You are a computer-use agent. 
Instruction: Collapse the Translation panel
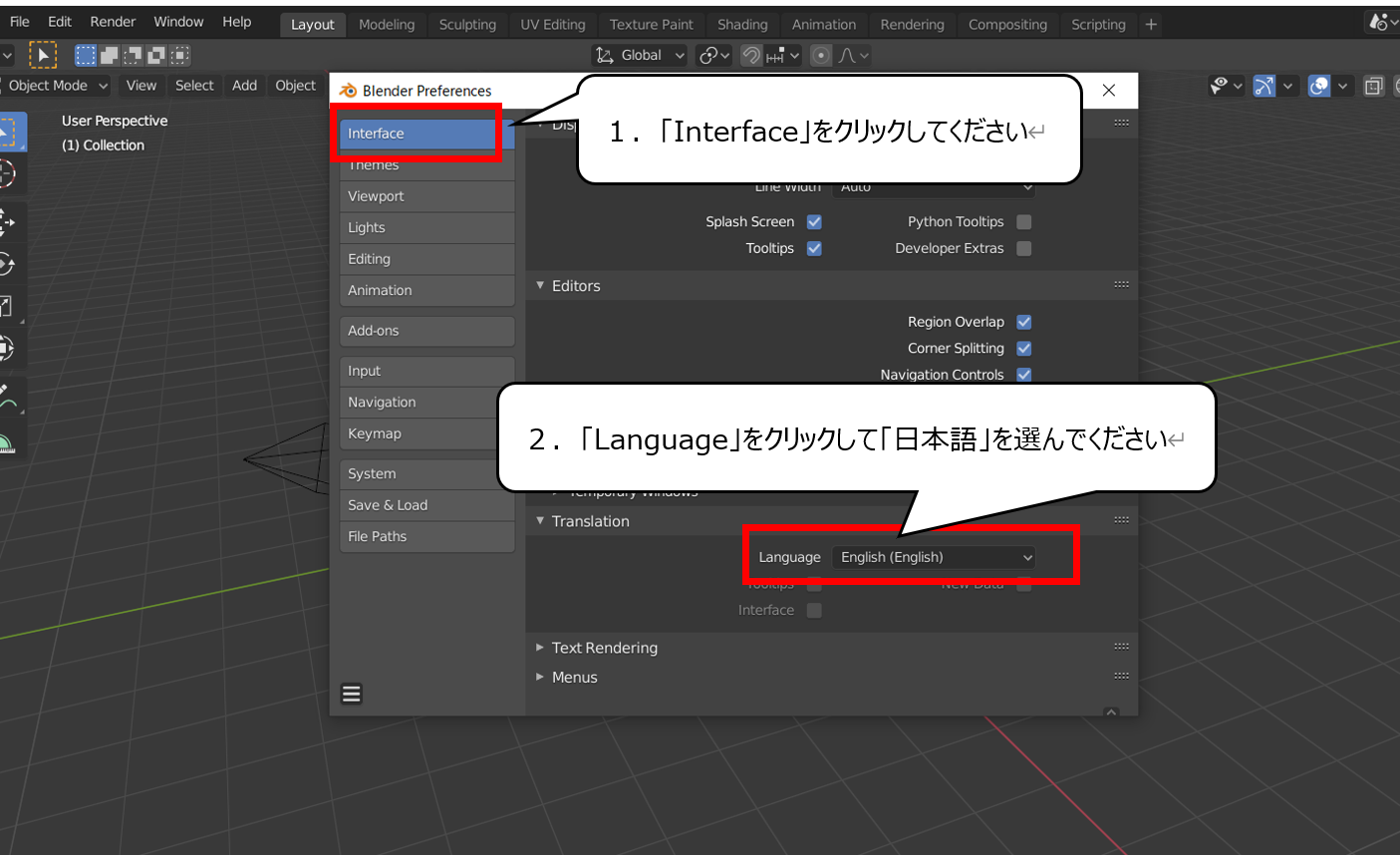pyautogui.click(x=540, y=521)
